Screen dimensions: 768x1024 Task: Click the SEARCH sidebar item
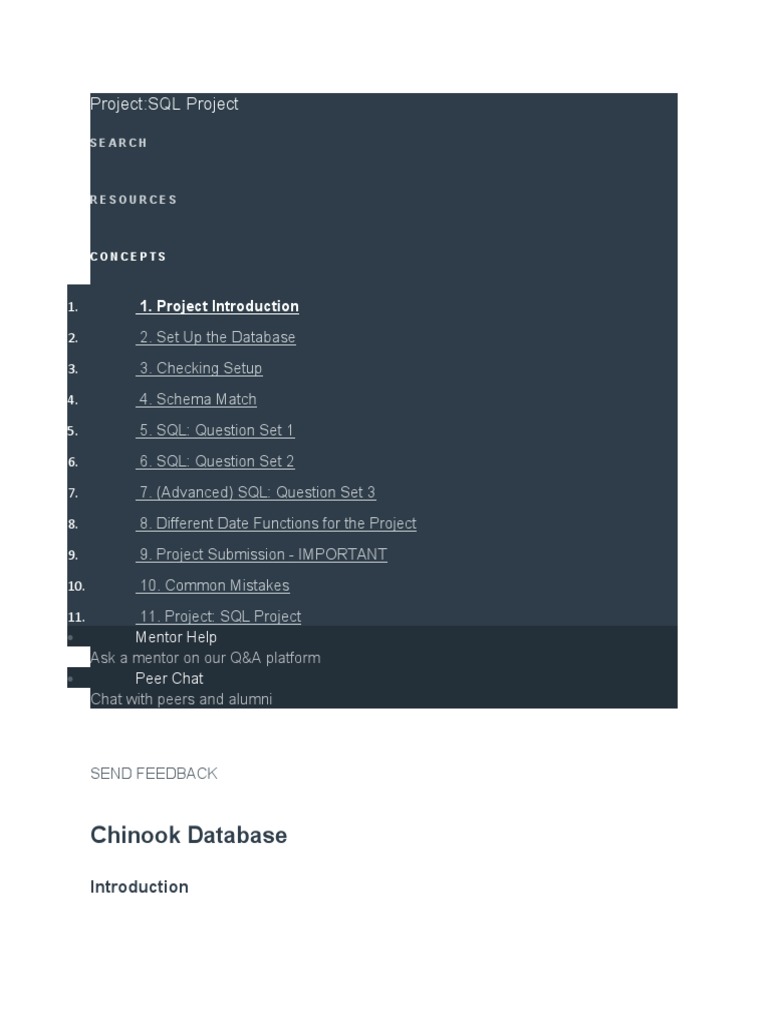[x=119, y=143]
